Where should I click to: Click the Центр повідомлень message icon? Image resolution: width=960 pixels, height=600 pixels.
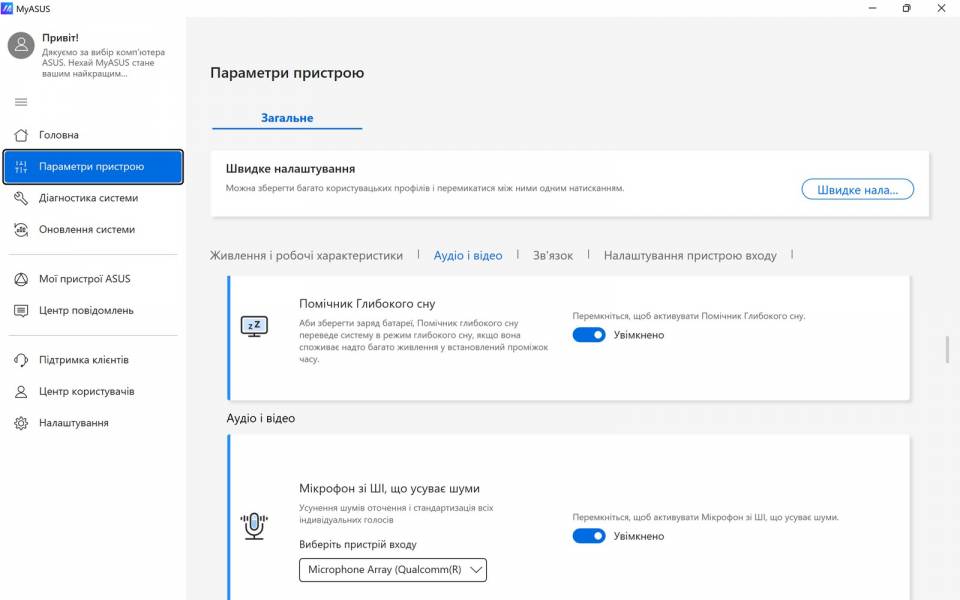click(x=21, y=311)
